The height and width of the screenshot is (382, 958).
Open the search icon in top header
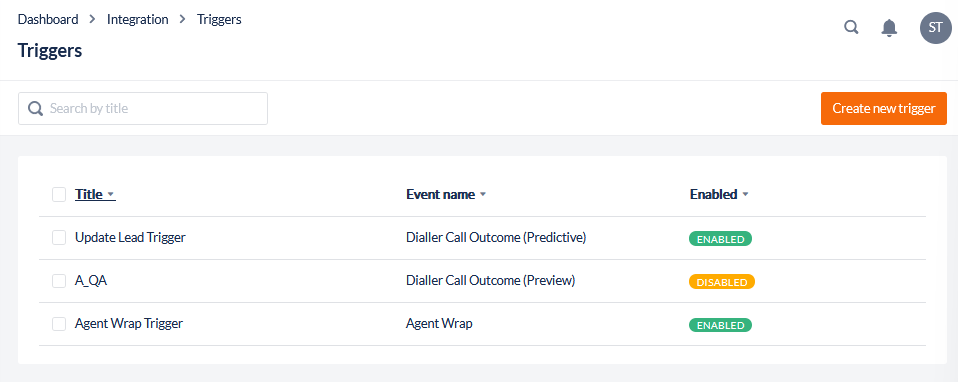point(851,28)
